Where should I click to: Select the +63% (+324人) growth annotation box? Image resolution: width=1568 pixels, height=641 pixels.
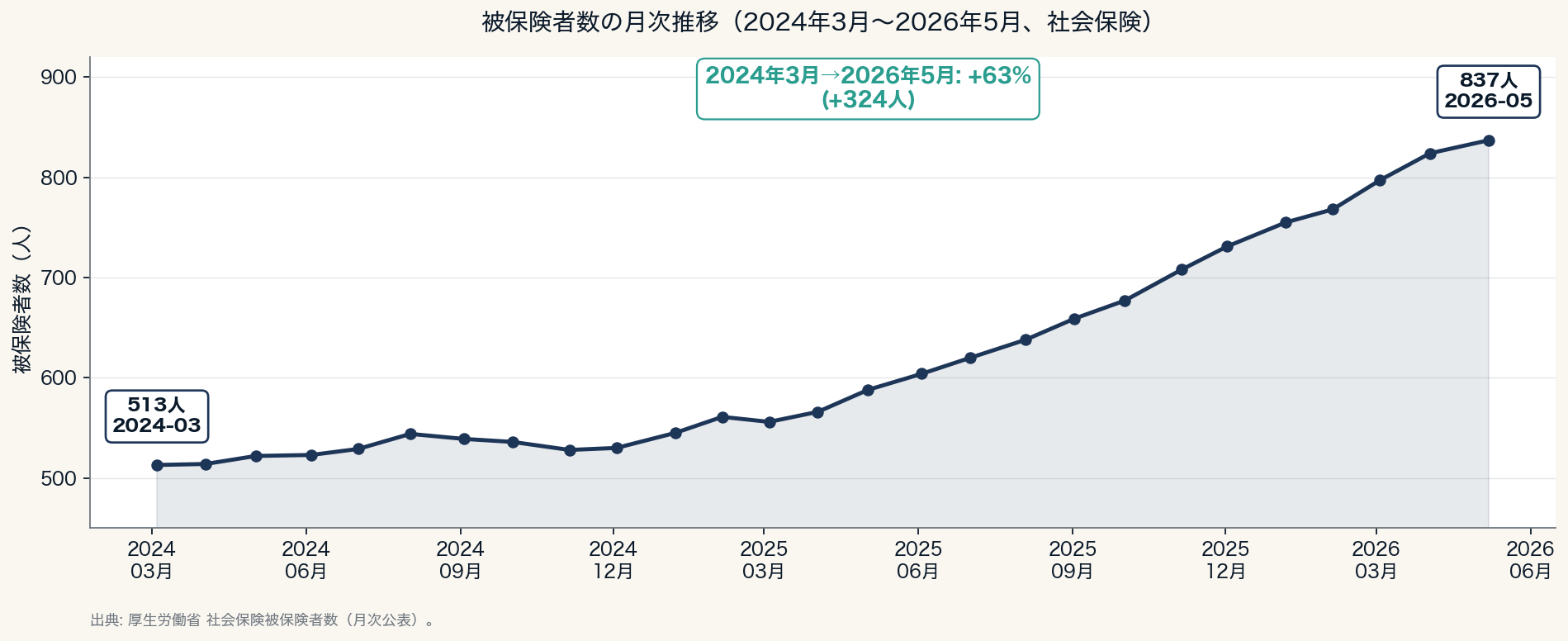(x=868, y=88)
